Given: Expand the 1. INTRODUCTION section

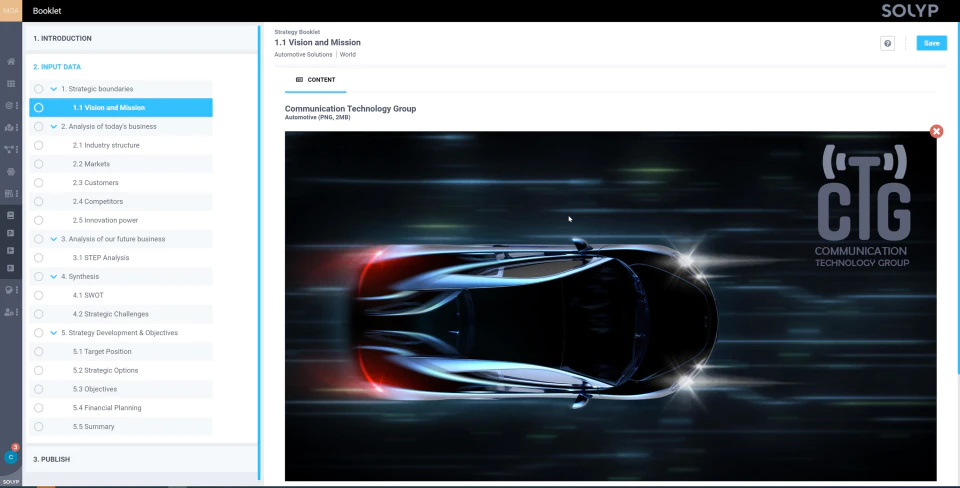Looking at the screenshot, I should pos(141,38).
